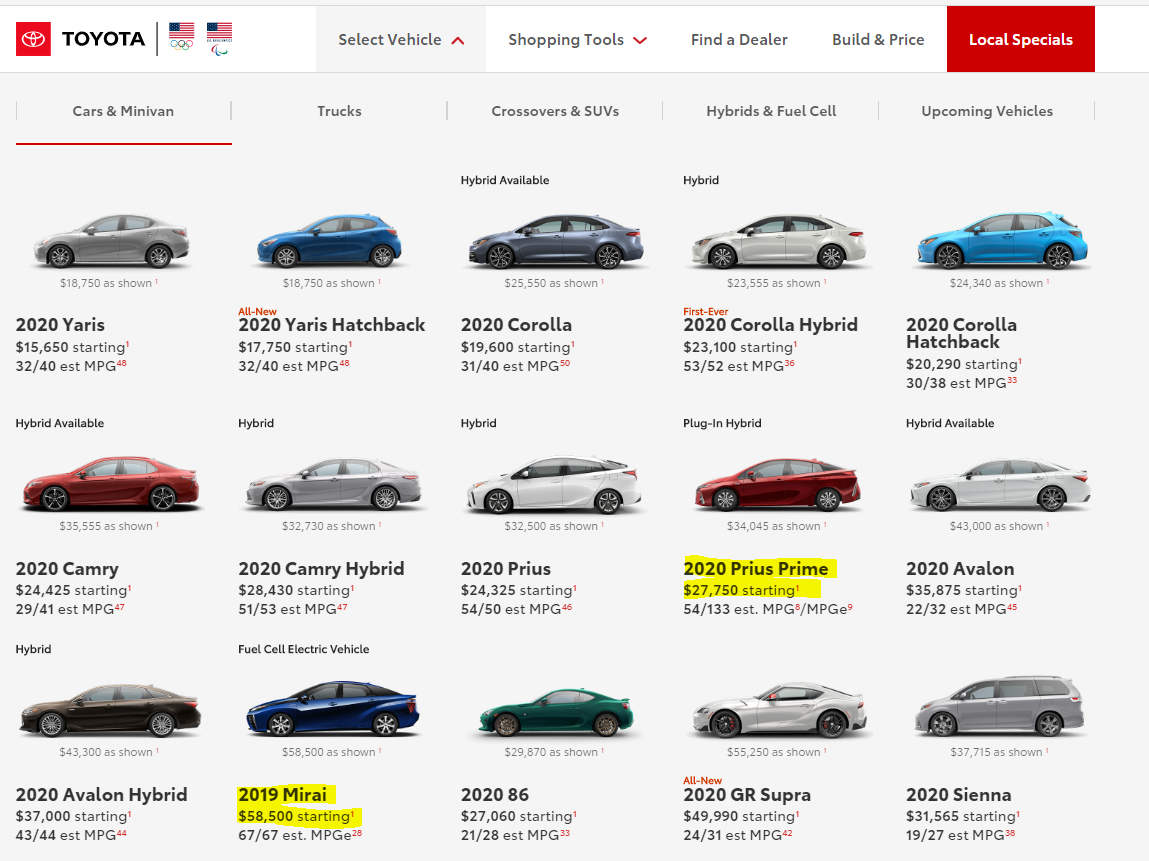Click the $55,250 as shown Supra caption

pos(776,752)
